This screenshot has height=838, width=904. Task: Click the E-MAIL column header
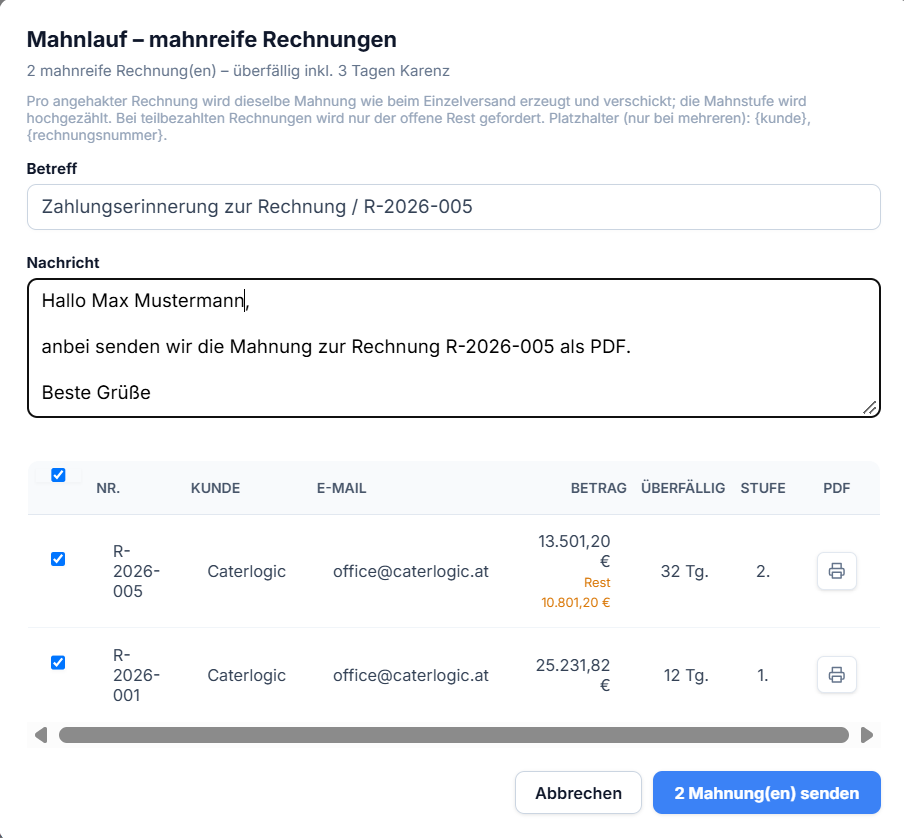click(x=341, y=488)
